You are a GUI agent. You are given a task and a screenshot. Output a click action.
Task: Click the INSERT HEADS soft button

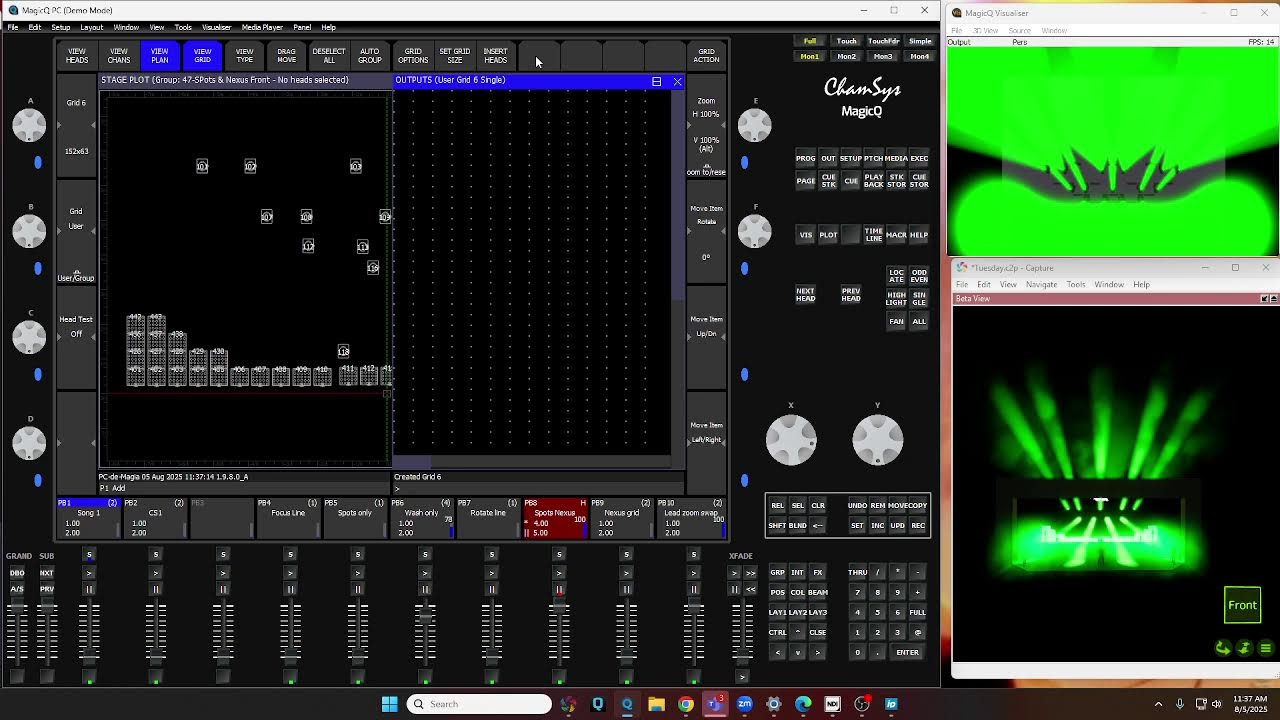click(496, 55)
